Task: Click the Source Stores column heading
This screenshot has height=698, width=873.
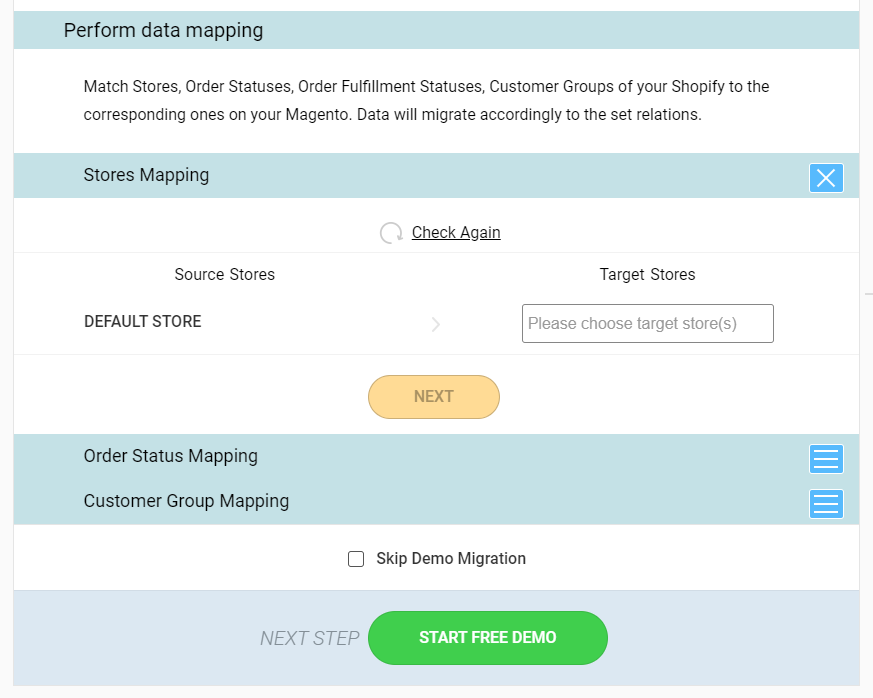Action: (x=224, y=274)
